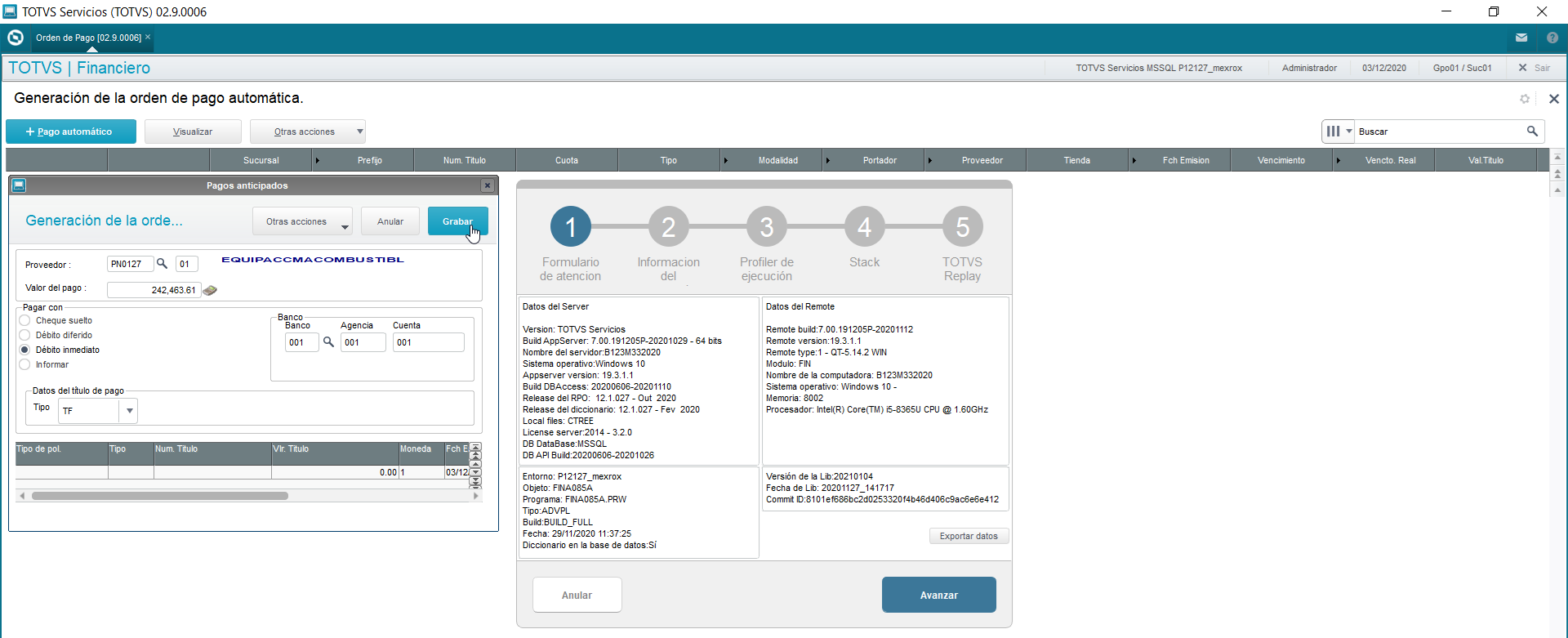Go to step 5 TOTVS Replay

[x=963, y=226]
